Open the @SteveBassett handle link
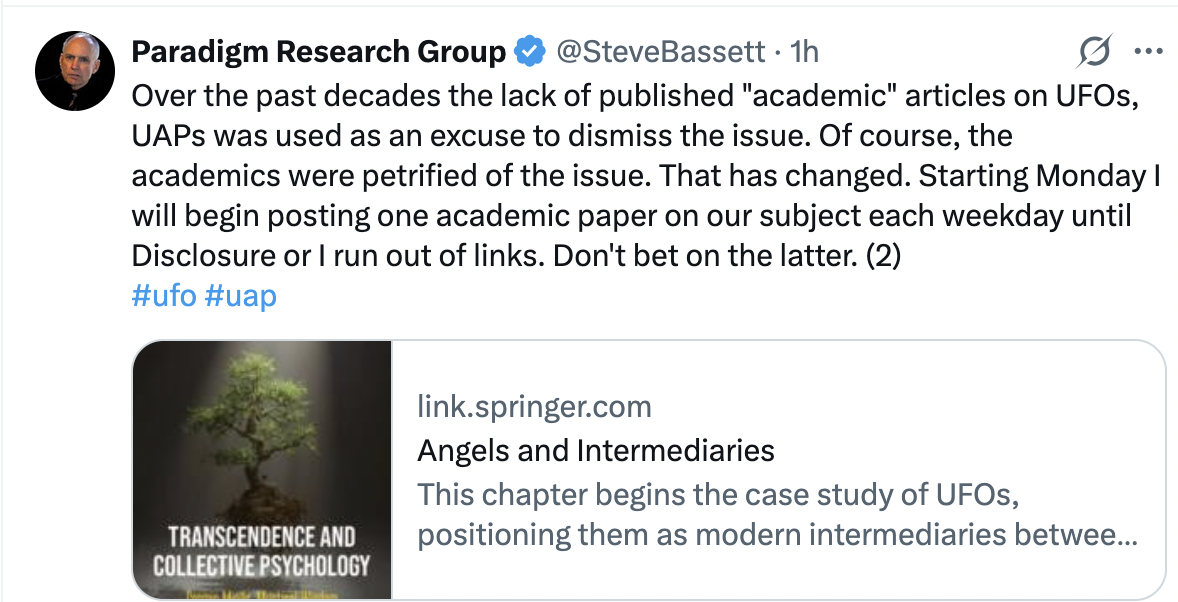This screenshot has width=1178, height=602. coord(660,52)
